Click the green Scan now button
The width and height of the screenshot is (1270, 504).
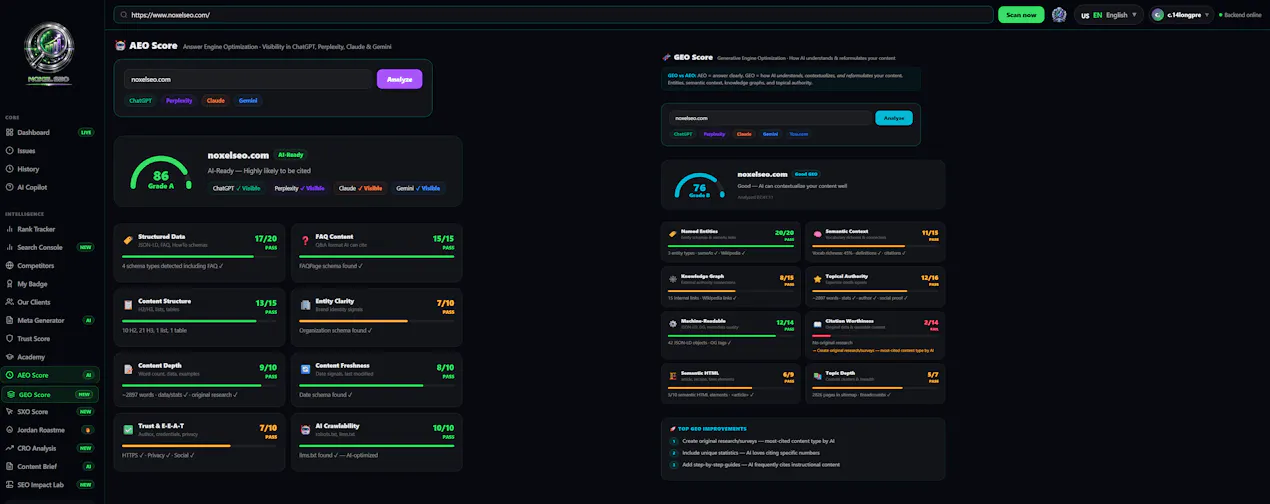[x=1021, y=15]
